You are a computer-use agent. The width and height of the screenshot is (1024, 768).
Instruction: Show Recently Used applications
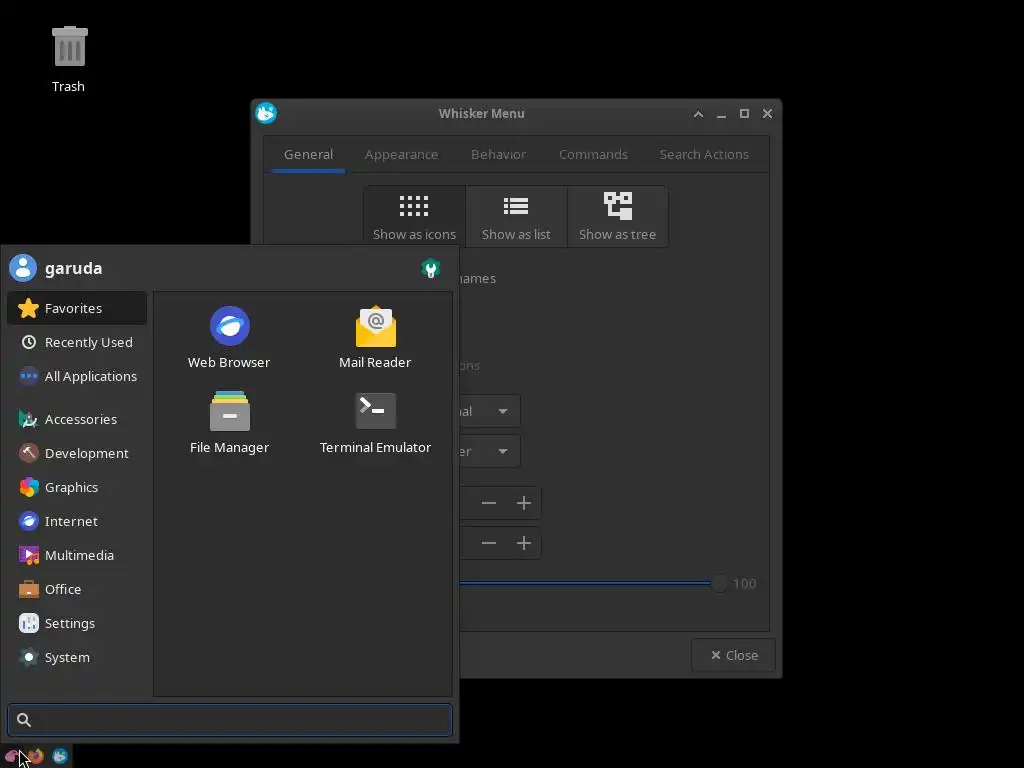pos(77,342)
